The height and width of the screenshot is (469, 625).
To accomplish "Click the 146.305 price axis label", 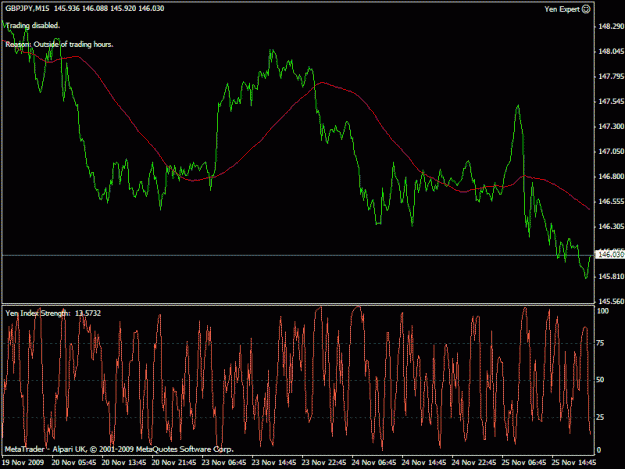I will coord(611,226).
